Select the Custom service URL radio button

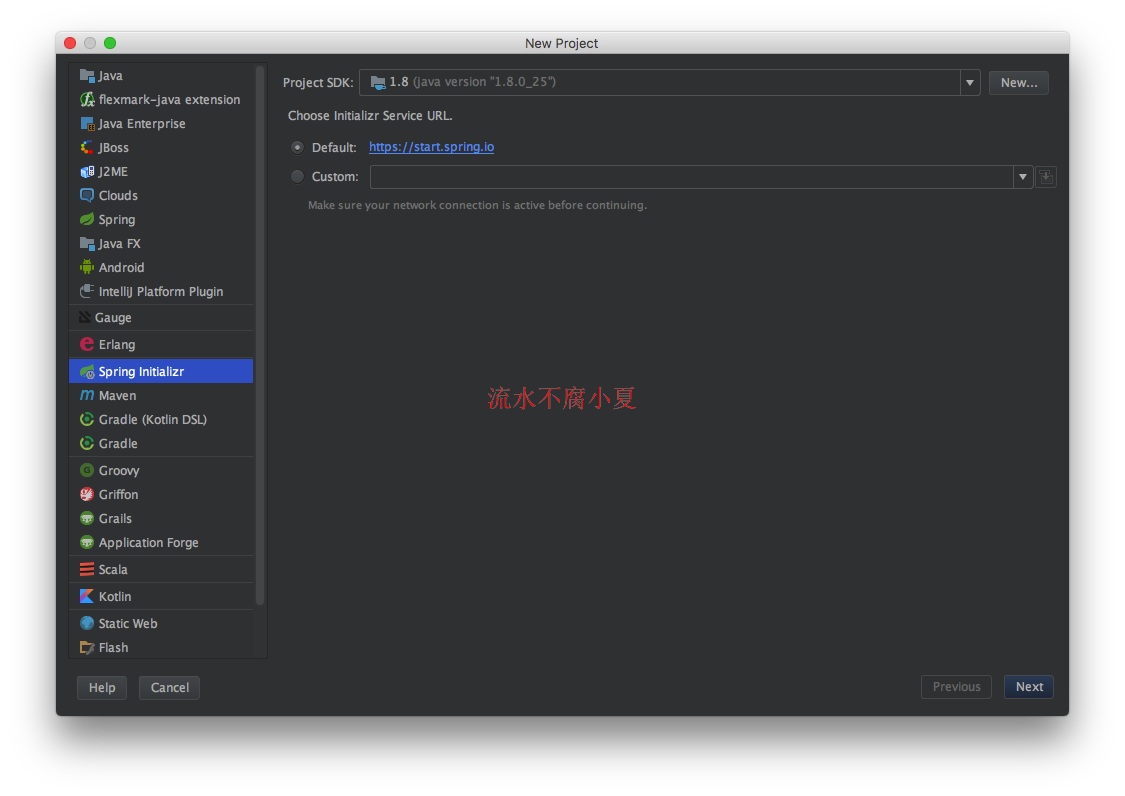click(297, 177)
